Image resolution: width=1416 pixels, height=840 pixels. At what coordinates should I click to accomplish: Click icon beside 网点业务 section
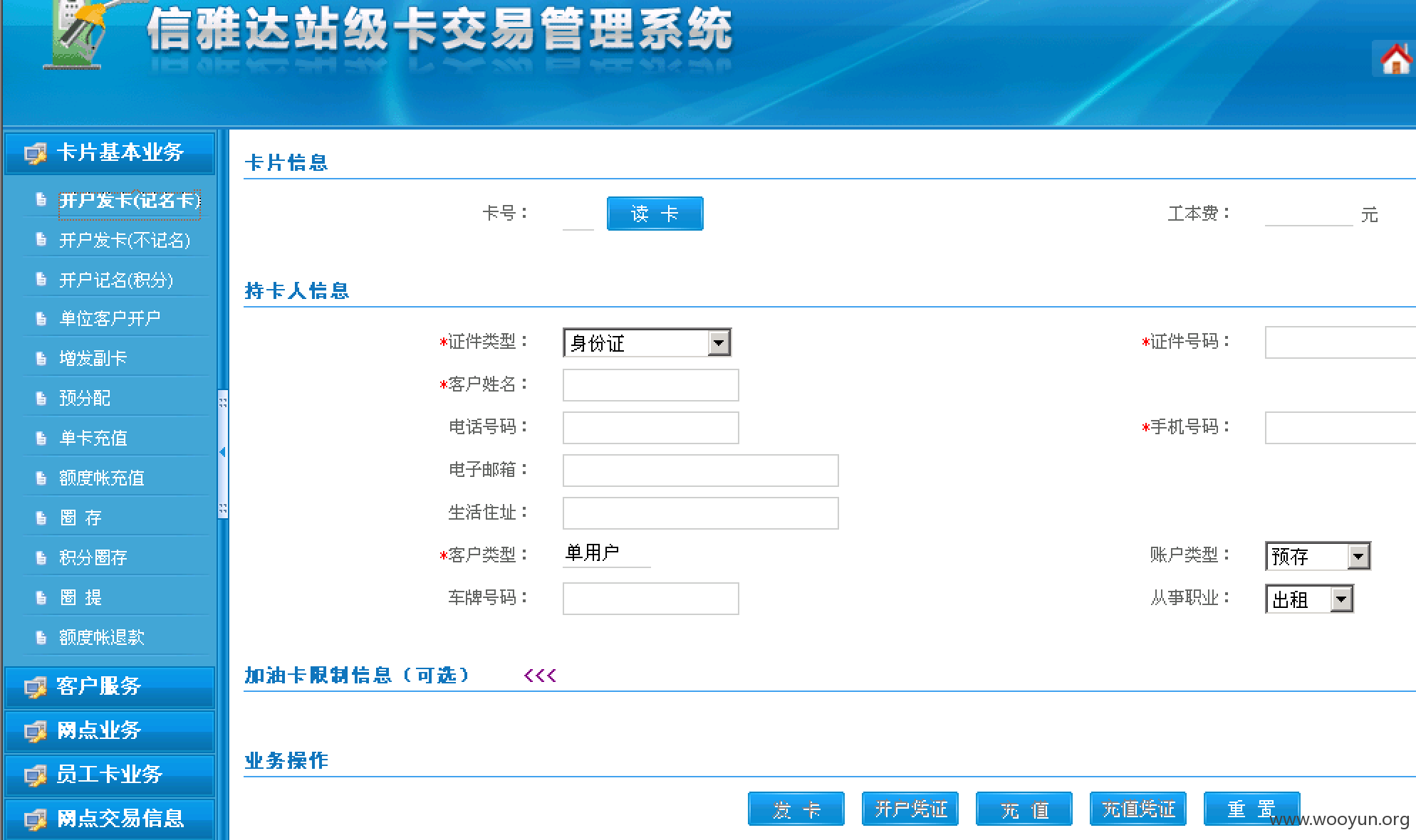coord(35,731)
